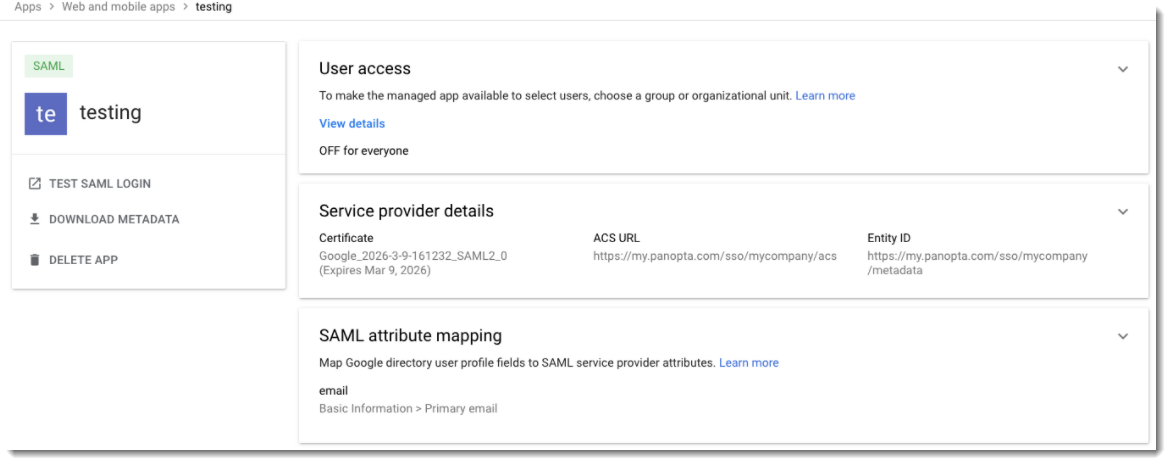Select the Entity ID metadata URL
This screenshot has height=465, width=1171.
click(x=976, y=263)
